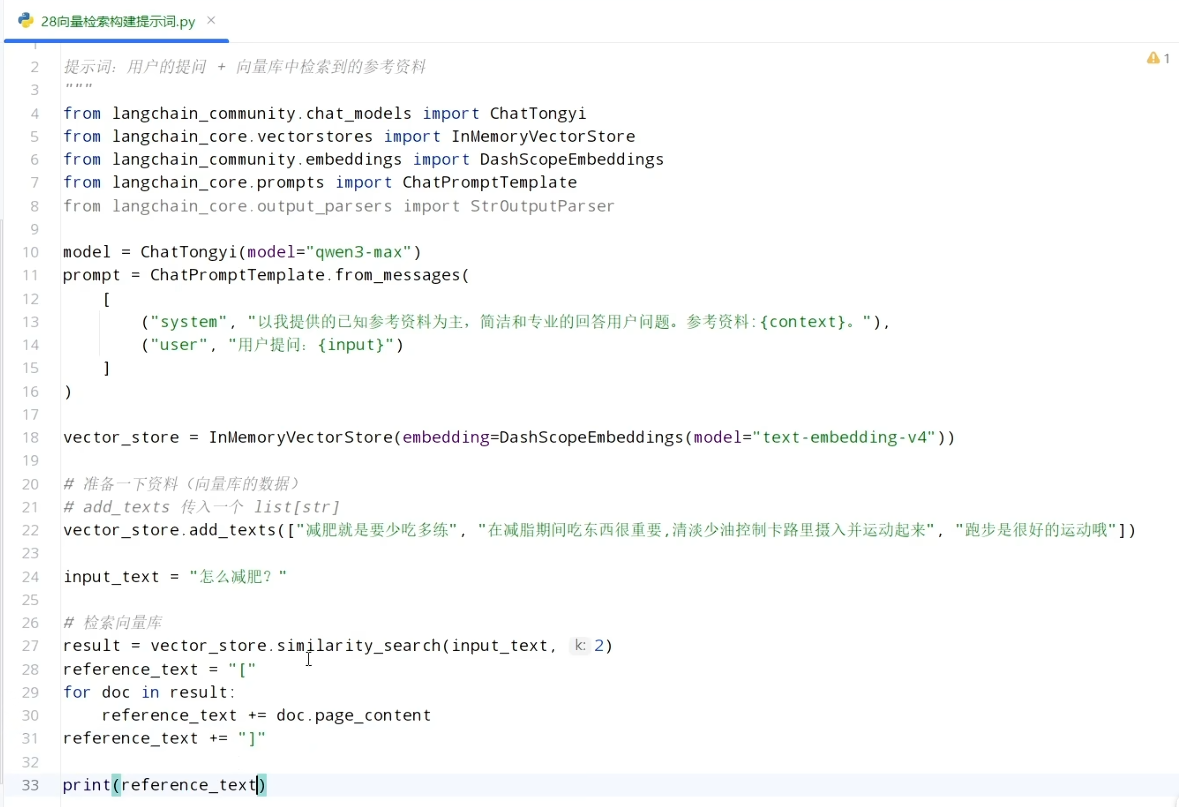
Task: Click the similarity_search method name
Action: pos(359,646)
